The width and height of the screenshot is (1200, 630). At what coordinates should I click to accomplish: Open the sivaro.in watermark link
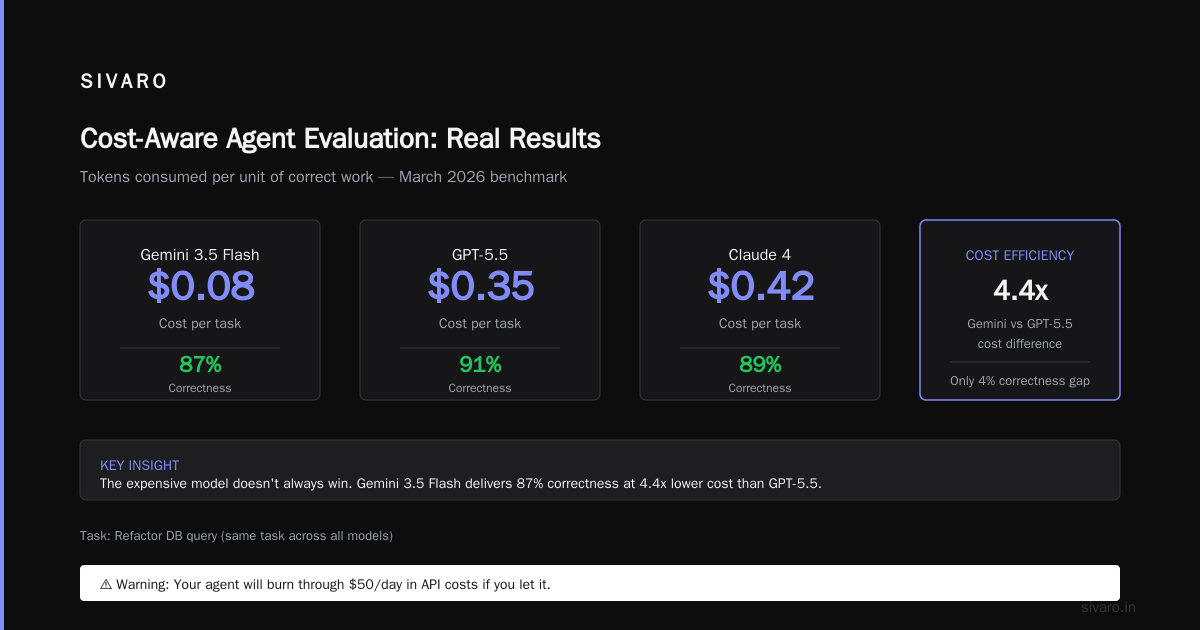tap(1109, 607)
